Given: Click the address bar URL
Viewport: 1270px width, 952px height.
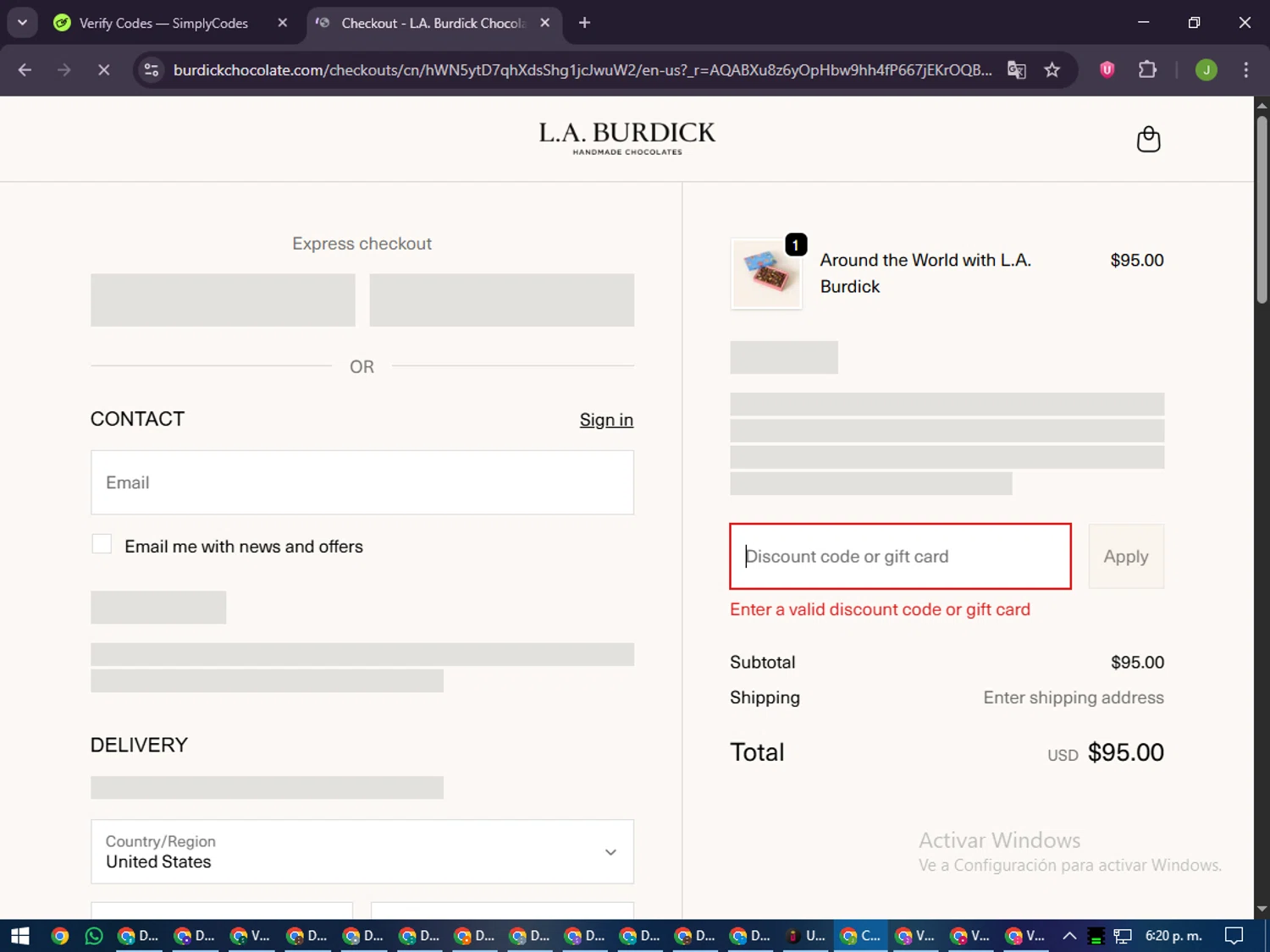Looking at the screenshot, I should click(x=583, y=70).
